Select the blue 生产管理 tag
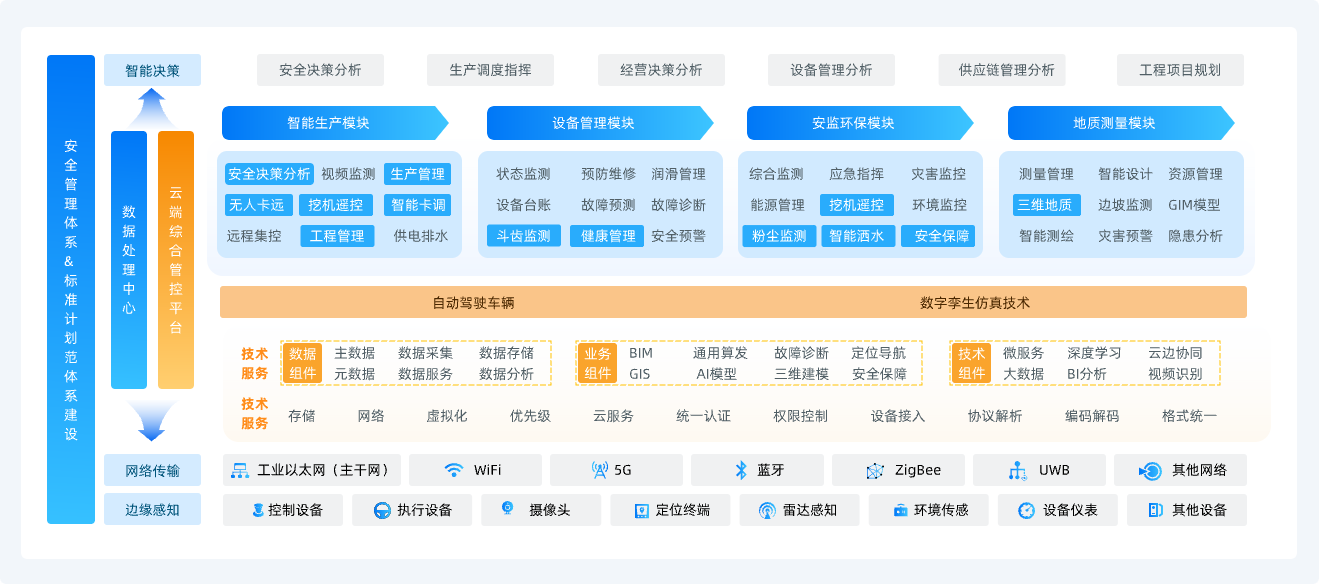The width and height of the screenshot is (1319, 584). [x=417, y=174]
